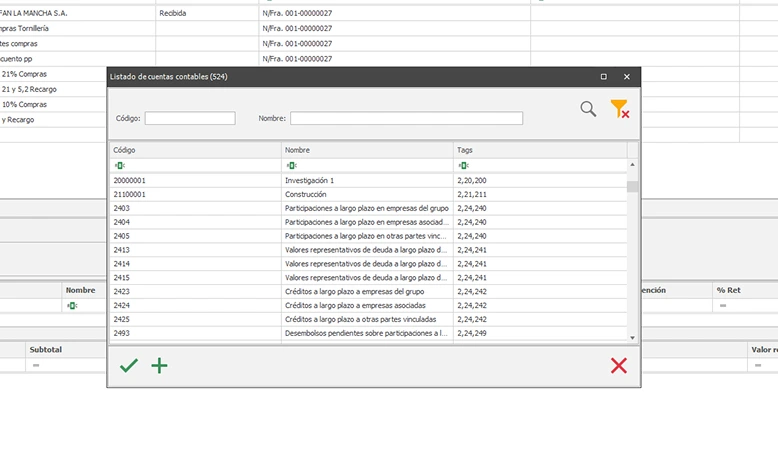Select account row 21100001 Construcción
Image resolution: width=778 pixels, height=456 pixels.
pyautogui.click(x=368, y=194)
